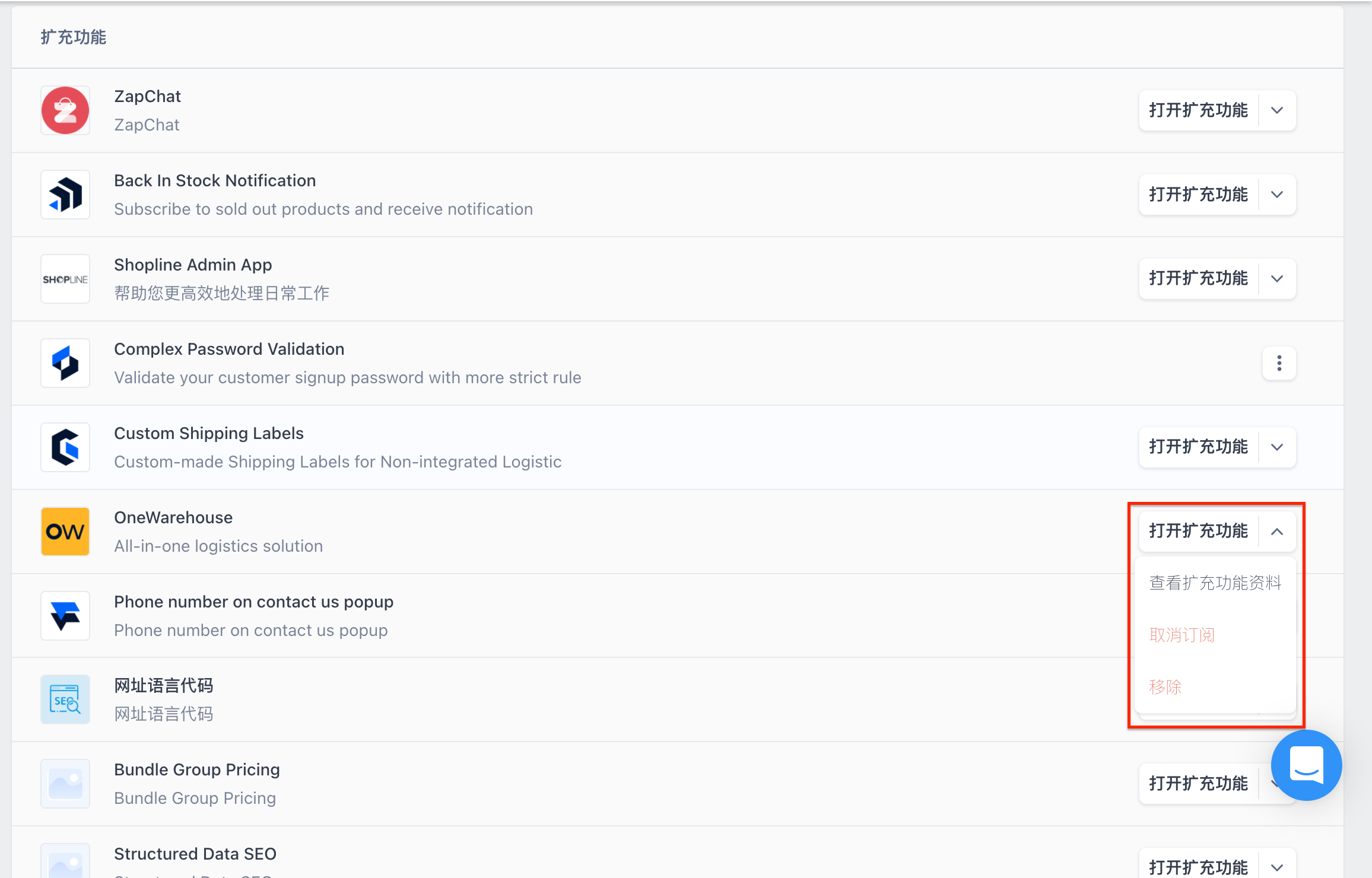This screenshot has width=1372, height=878.
Task: Click the Custom Shipping Labels icon
Action: (65, 447)
